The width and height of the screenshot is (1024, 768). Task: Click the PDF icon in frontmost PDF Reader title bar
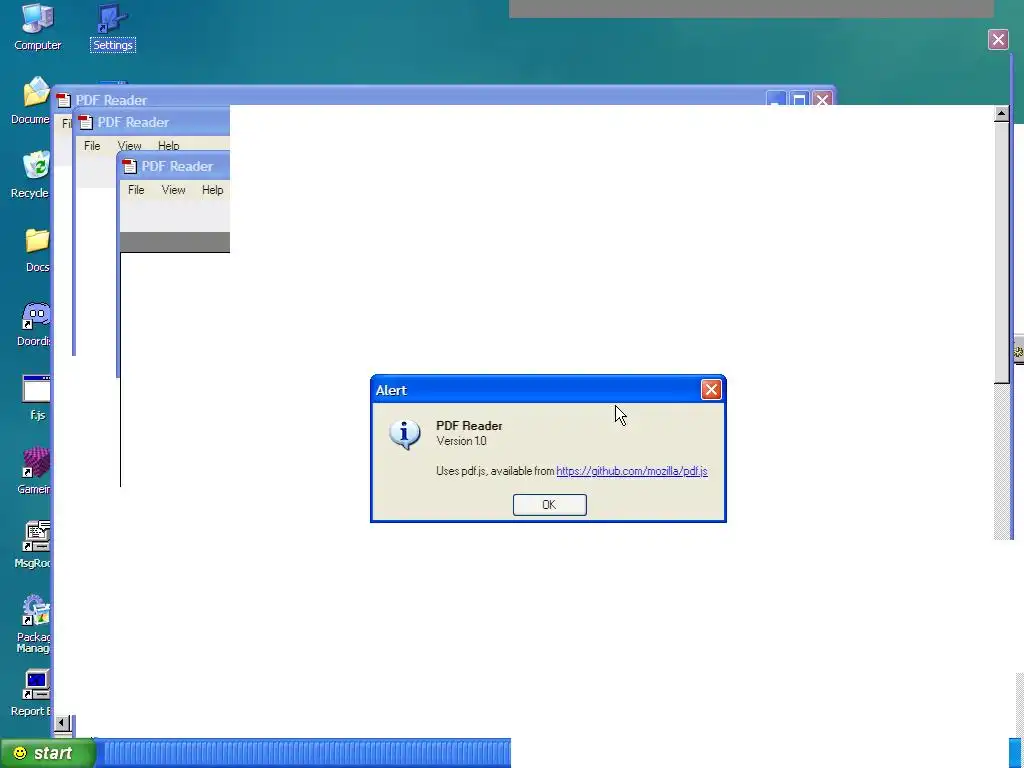pos(129,166)
